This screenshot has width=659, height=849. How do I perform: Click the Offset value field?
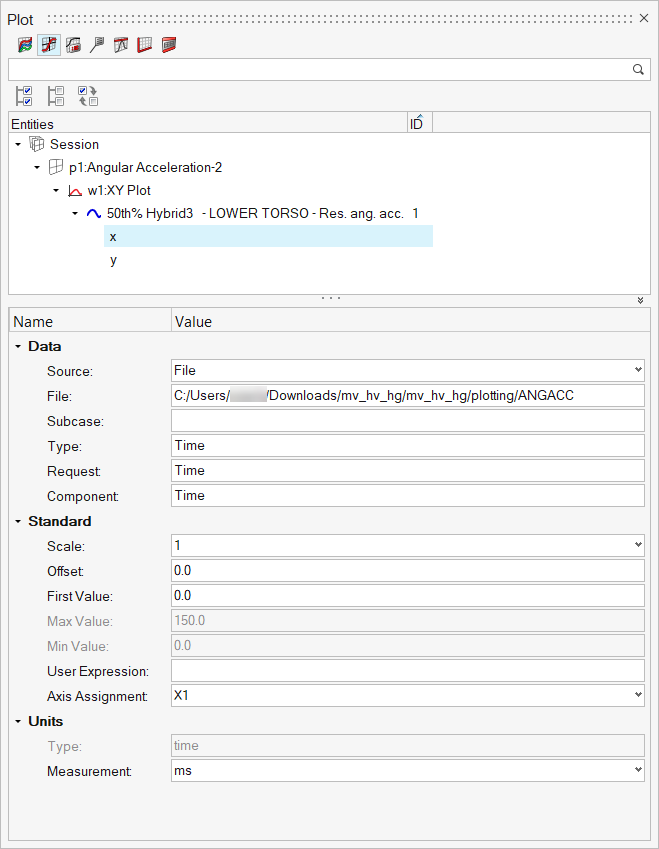point(408,571)
